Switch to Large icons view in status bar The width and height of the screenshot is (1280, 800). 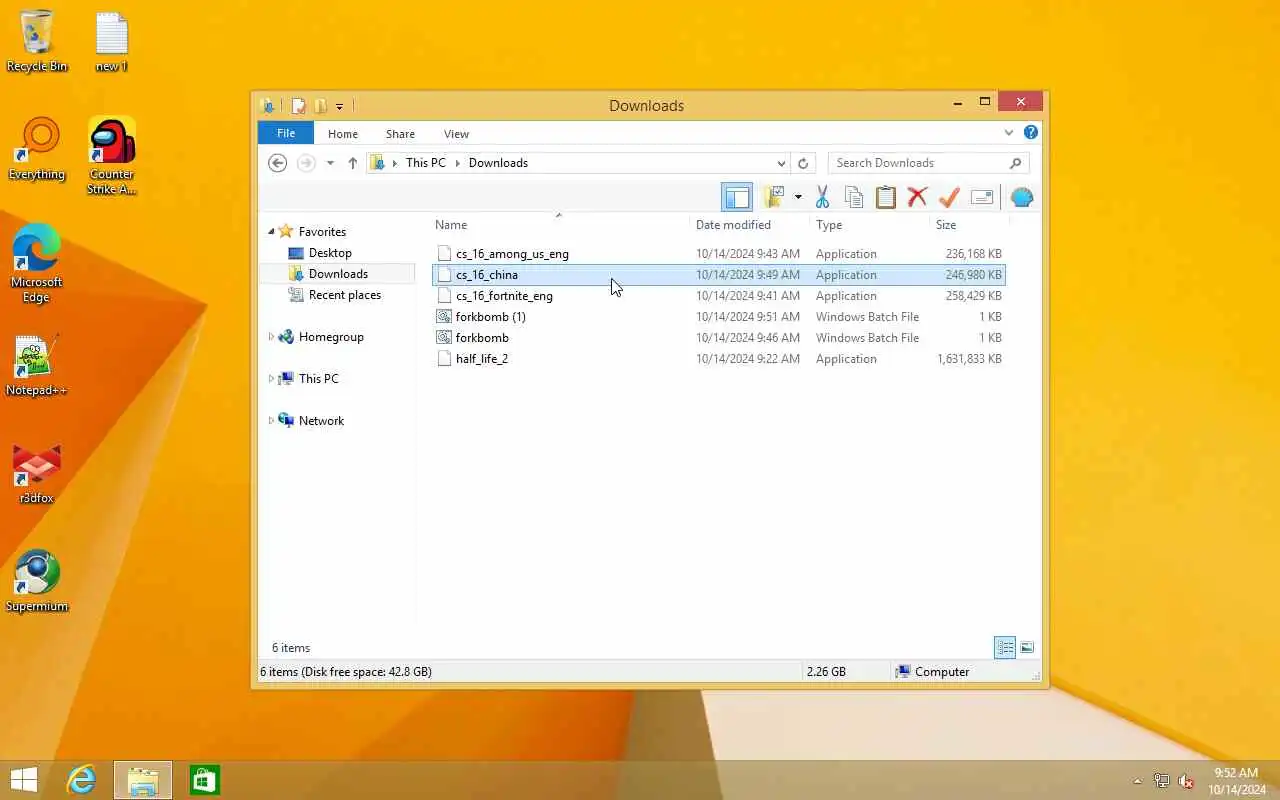[x=1027, y=648]
